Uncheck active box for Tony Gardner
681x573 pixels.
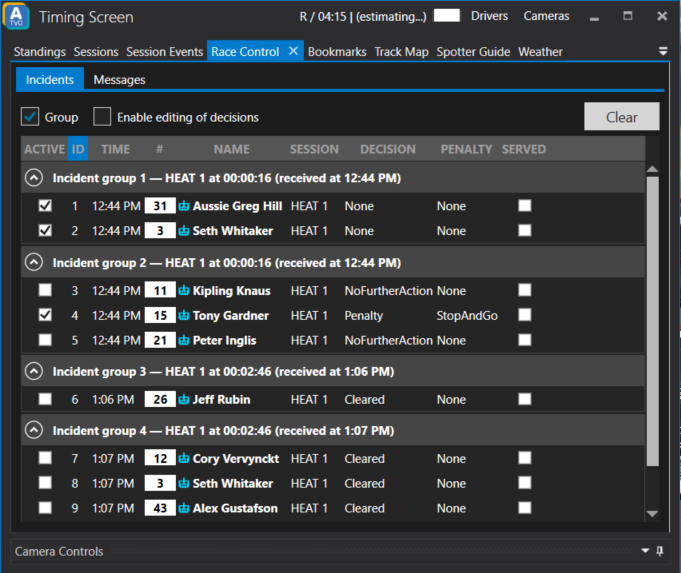pyautogui.click(x=45, y=315)
